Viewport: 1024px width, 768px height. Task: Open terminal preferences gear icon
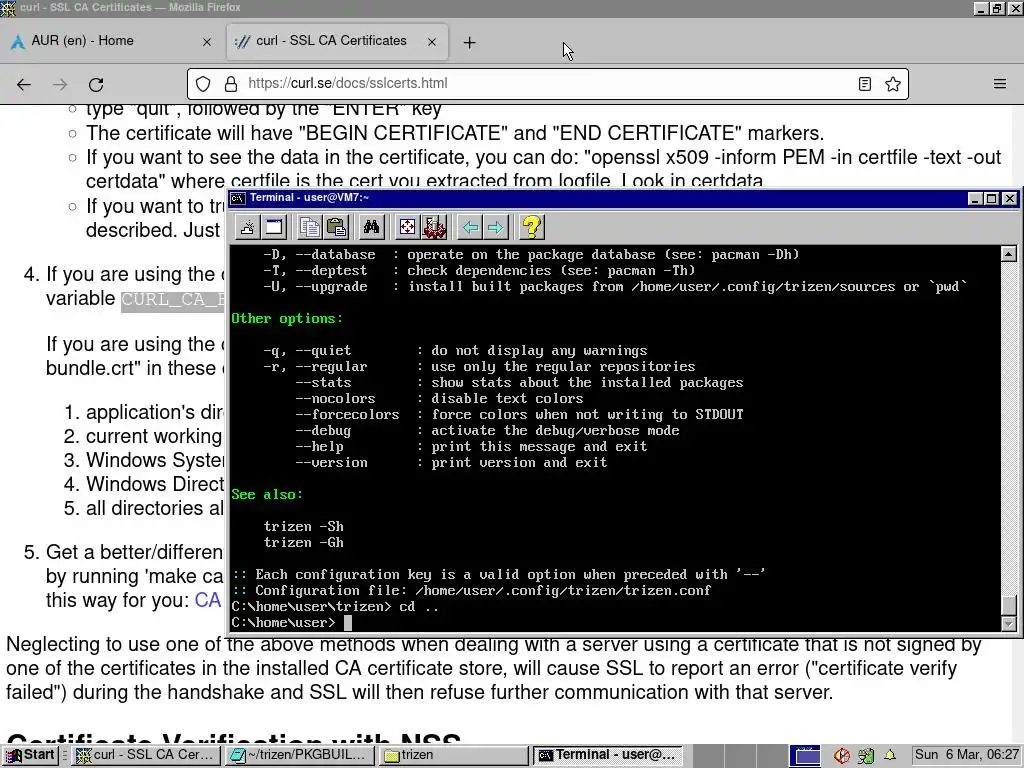pos(434,227)
